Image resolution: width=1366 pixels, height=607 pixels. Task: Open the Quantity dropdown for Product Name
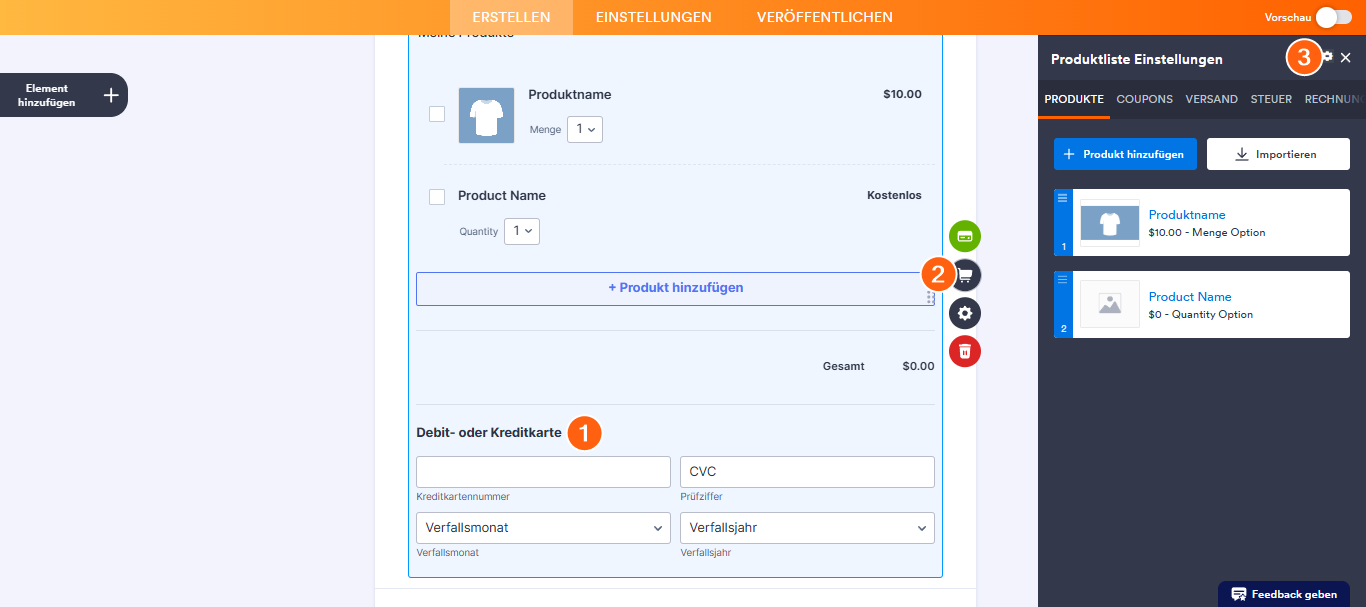(522, 231)
